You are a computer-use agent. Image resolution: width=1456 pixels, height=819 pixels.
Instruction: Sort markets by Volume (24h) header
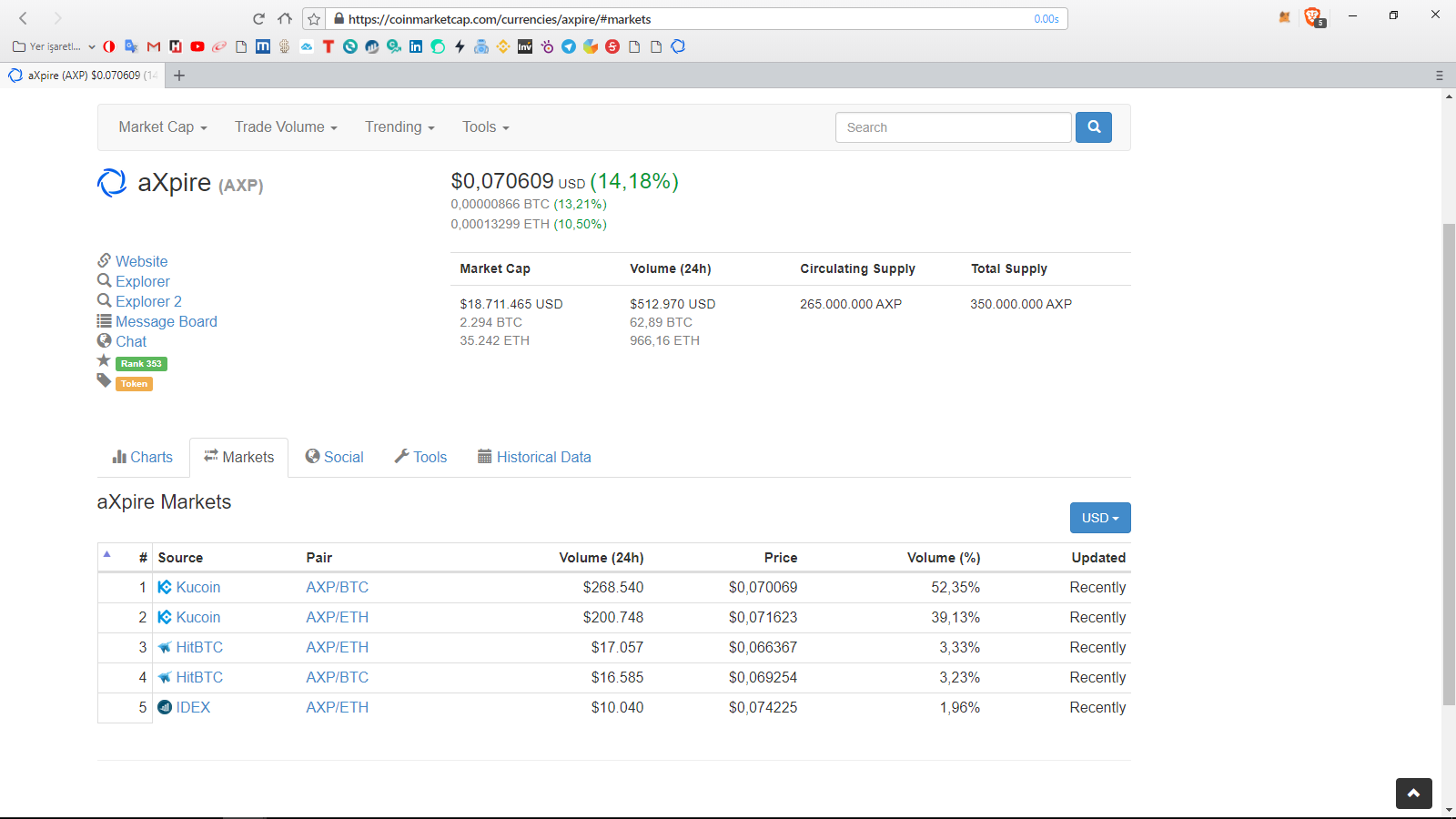(602, 558)
